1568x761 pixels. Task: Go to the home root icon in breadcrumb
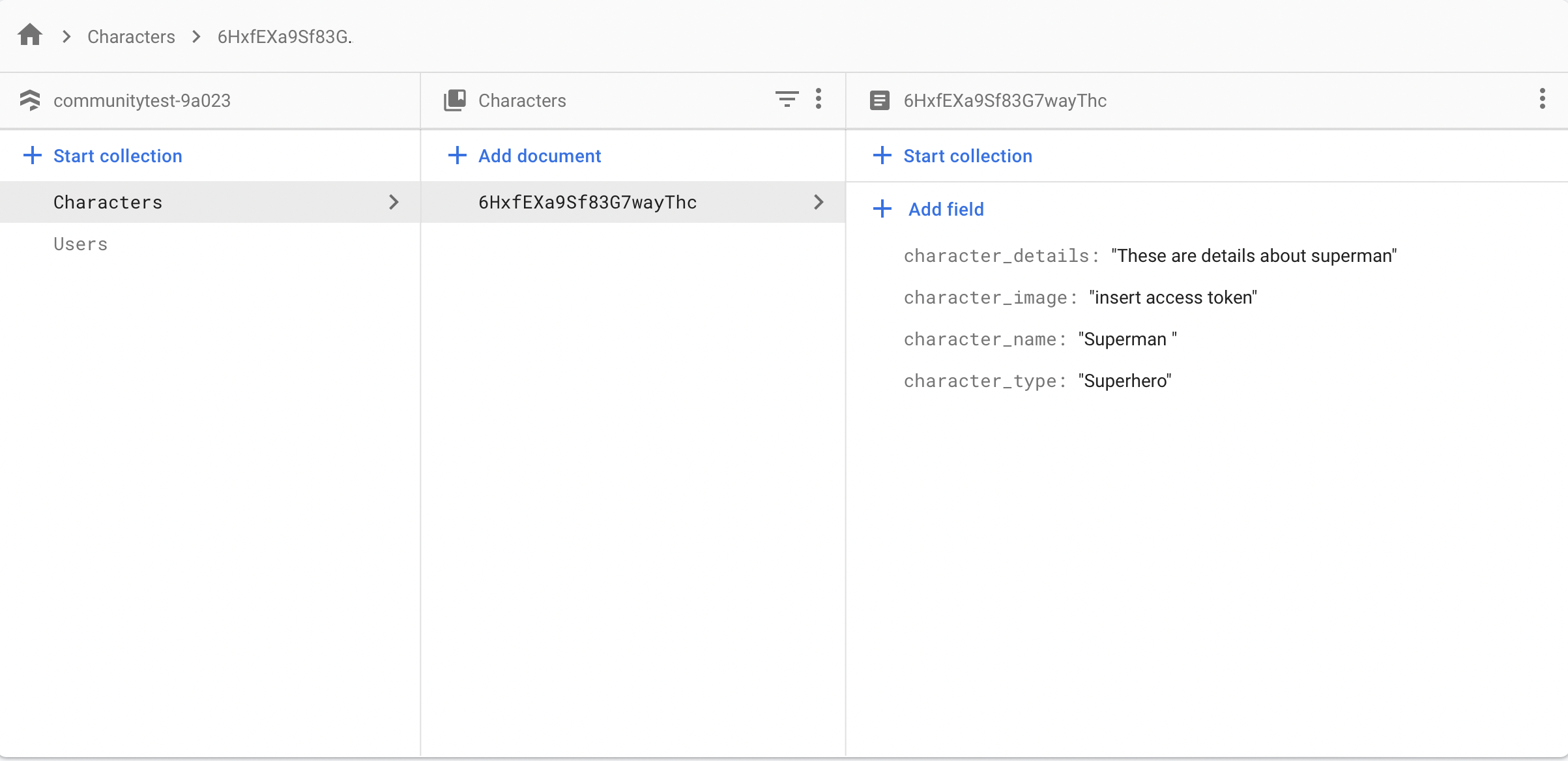(x=30, y=35)
